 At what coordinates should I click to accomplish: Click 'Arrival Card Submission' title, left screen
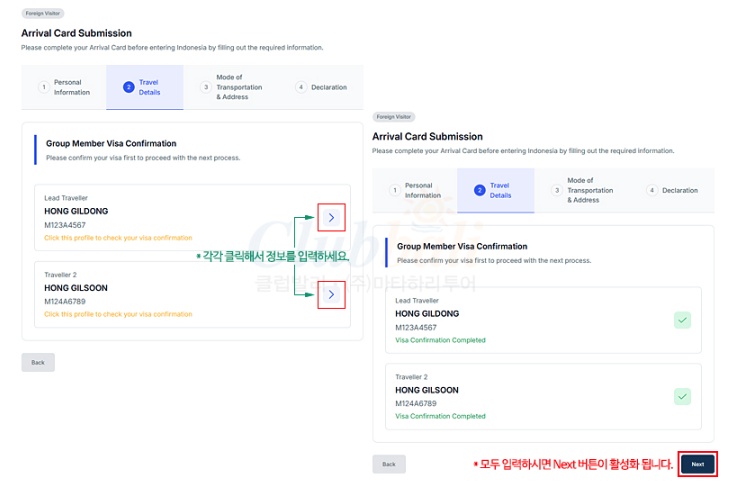tap(76, 33)
